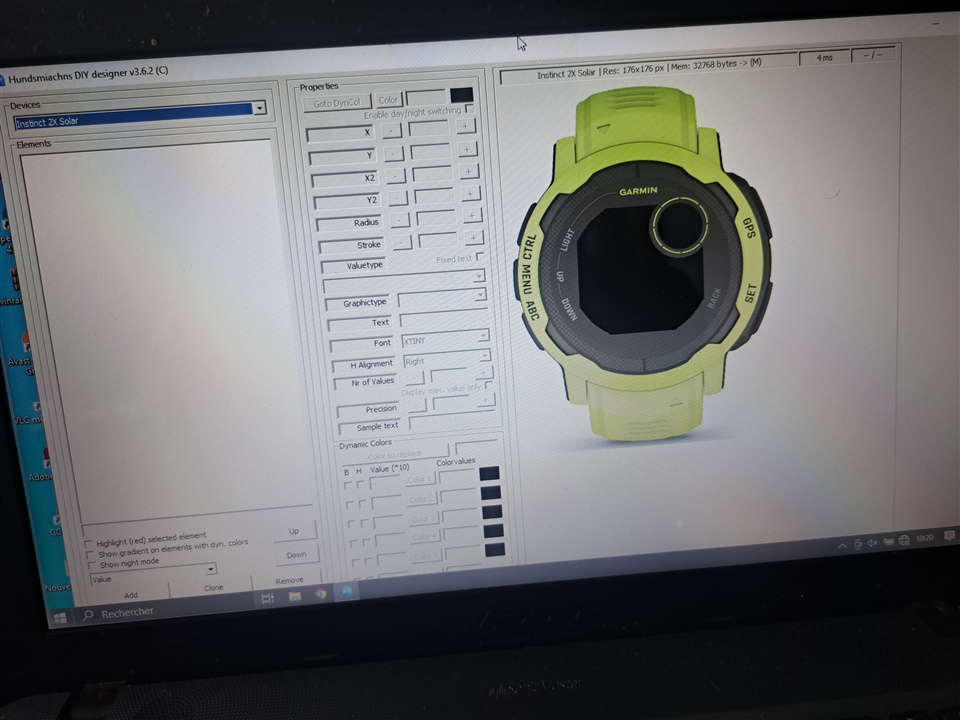This screenshot has width=960, height=720.
Task: Open the Devices dropdown showing Instinct 2X Solar
Action: (x=260, y=108)
